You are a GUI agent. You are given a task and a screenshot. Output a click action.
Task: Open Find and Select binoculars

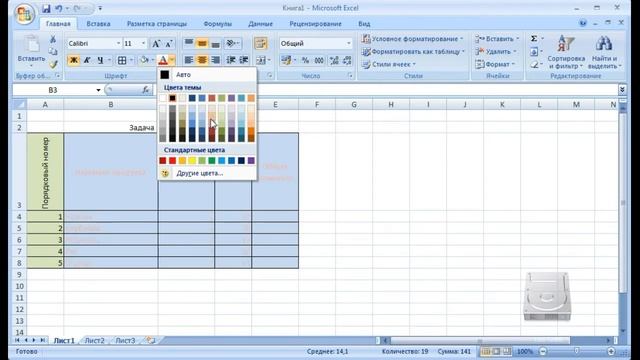point(604,52)
